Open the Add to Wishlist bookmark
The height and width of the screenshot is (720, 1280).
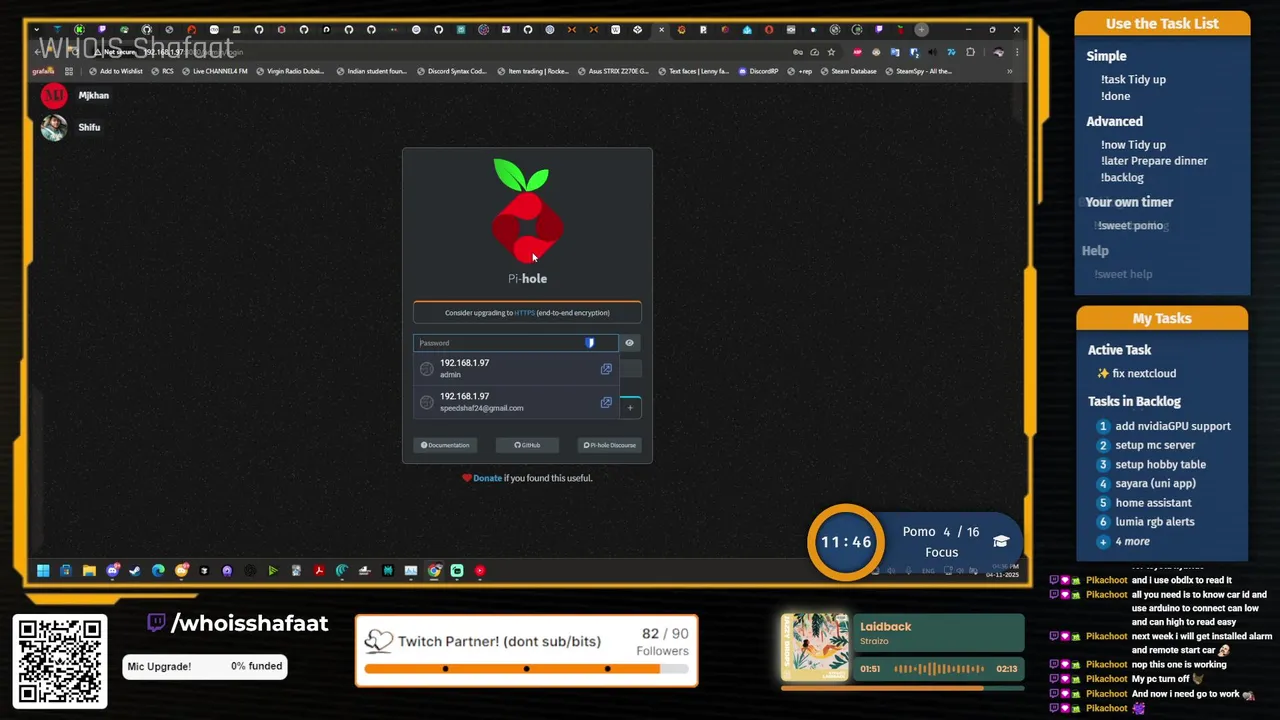[116, 71]
